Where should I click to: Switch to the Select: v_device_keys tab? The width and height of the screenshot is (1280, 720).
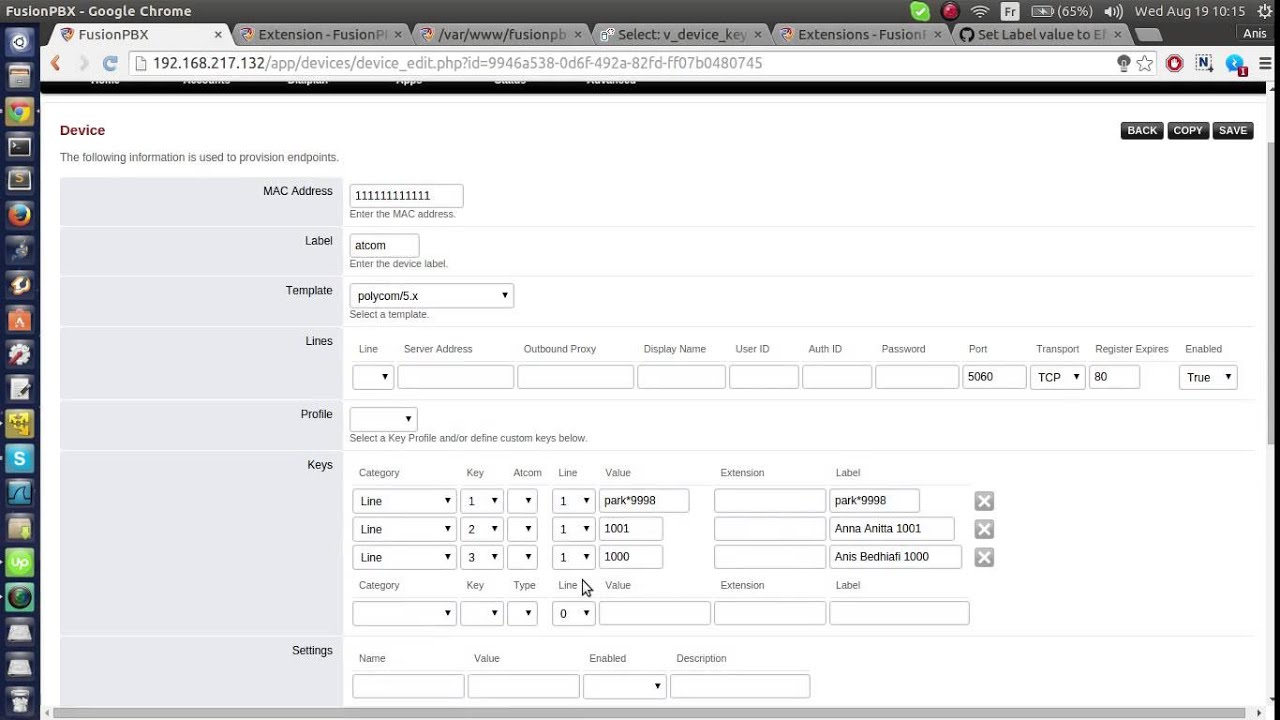click(681, 34)
